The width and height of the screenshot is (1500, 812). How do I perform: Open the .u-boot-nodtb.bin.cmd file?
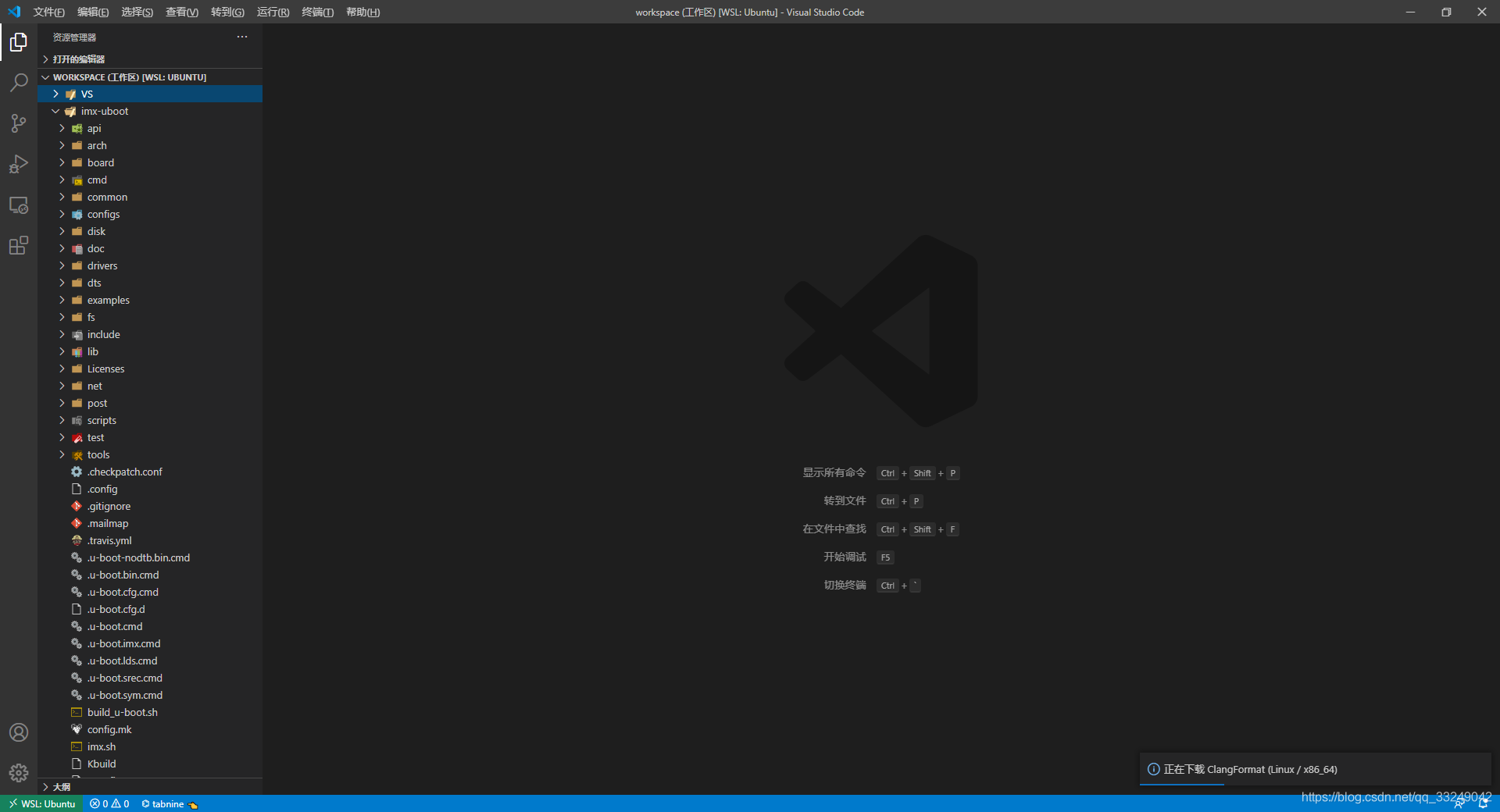(x=150, y=557)
